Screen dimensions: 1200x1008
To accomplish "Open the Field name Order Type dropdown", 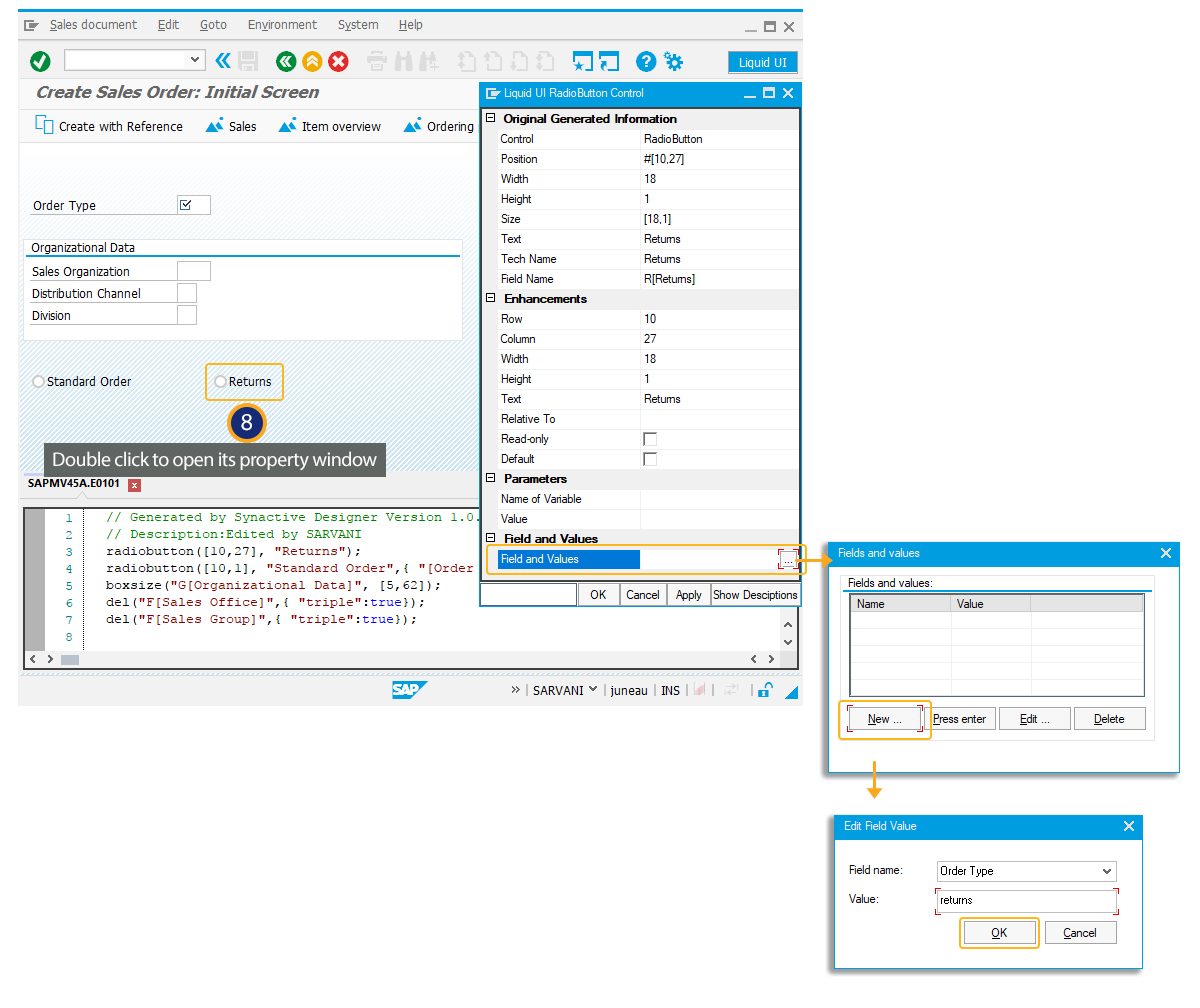I will coord(1106,871).
